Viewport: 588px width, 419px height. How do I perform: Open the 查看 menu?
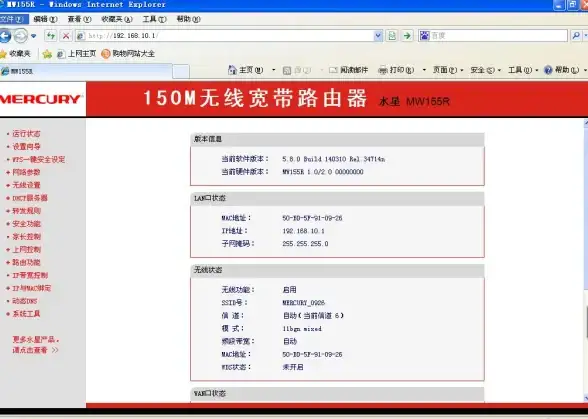pos(80,19)
